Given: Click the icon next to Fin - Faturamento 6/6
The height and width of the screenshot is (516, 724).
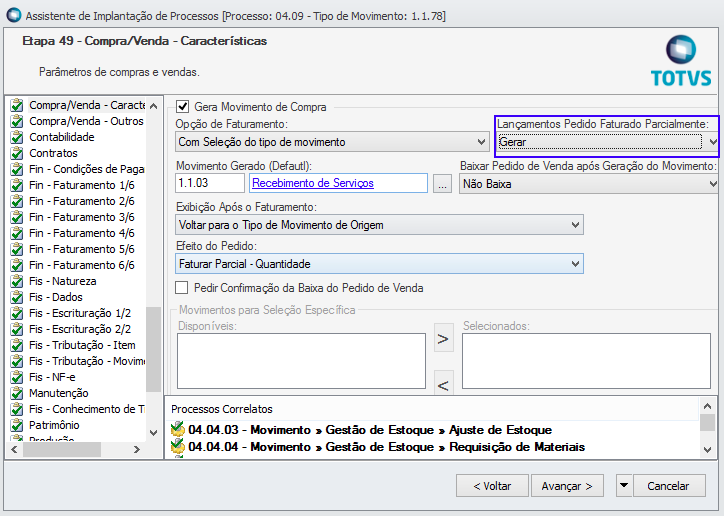Looking at the screenshot, I should point(17,265).
